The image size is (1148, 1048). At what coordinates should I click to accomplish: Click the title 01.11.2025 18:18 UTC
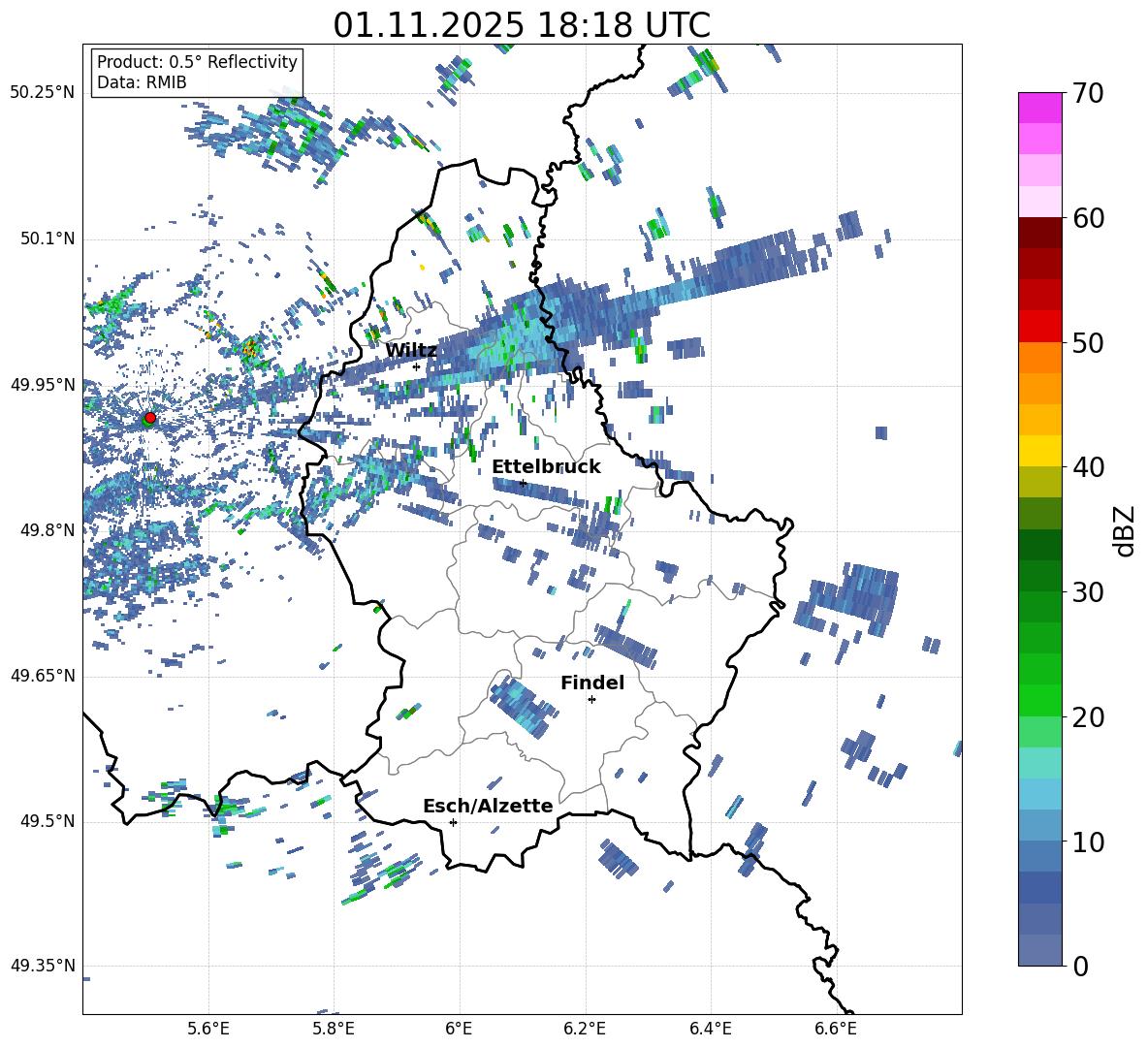point(522,25)
